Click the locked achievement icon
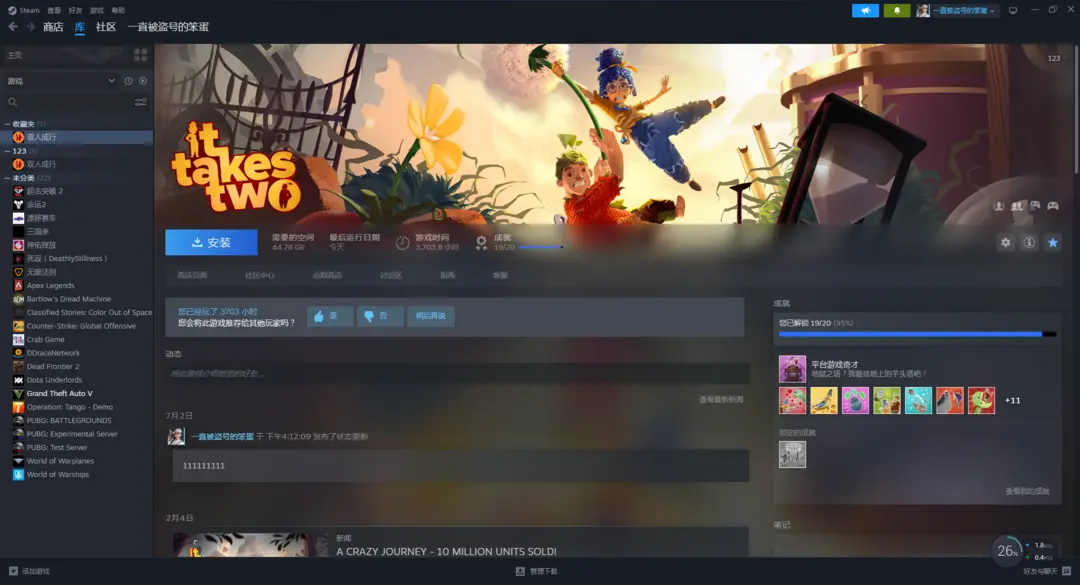The image size is (1080, 585). pos(792,455)
